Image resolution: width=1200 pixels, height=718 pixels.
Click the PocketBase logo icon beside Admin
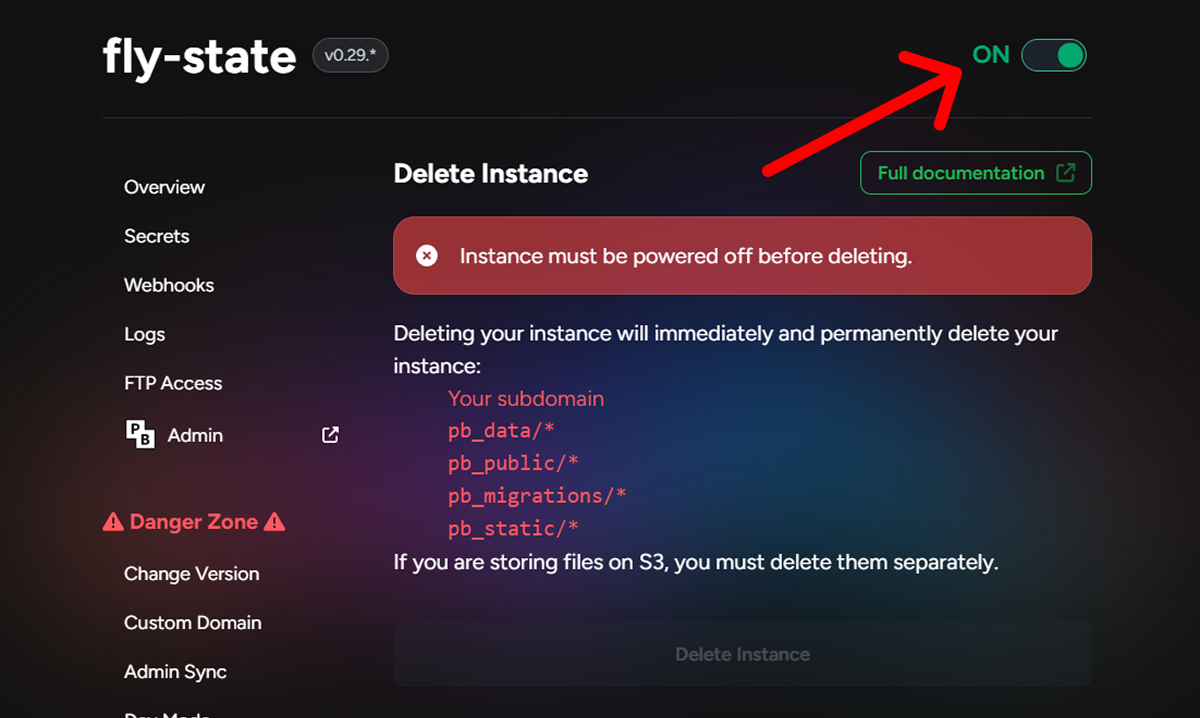[140, 435]
